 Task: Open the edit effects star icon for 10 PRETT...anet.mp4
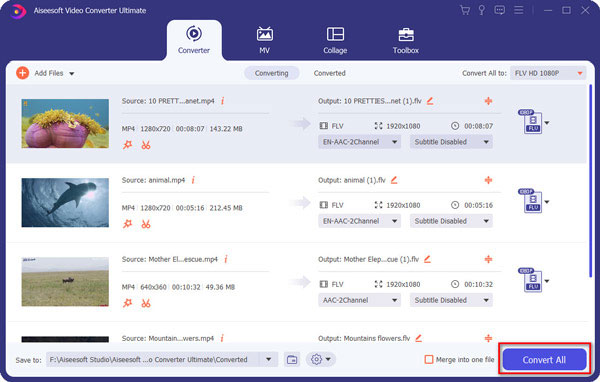[x=127, y=145]
